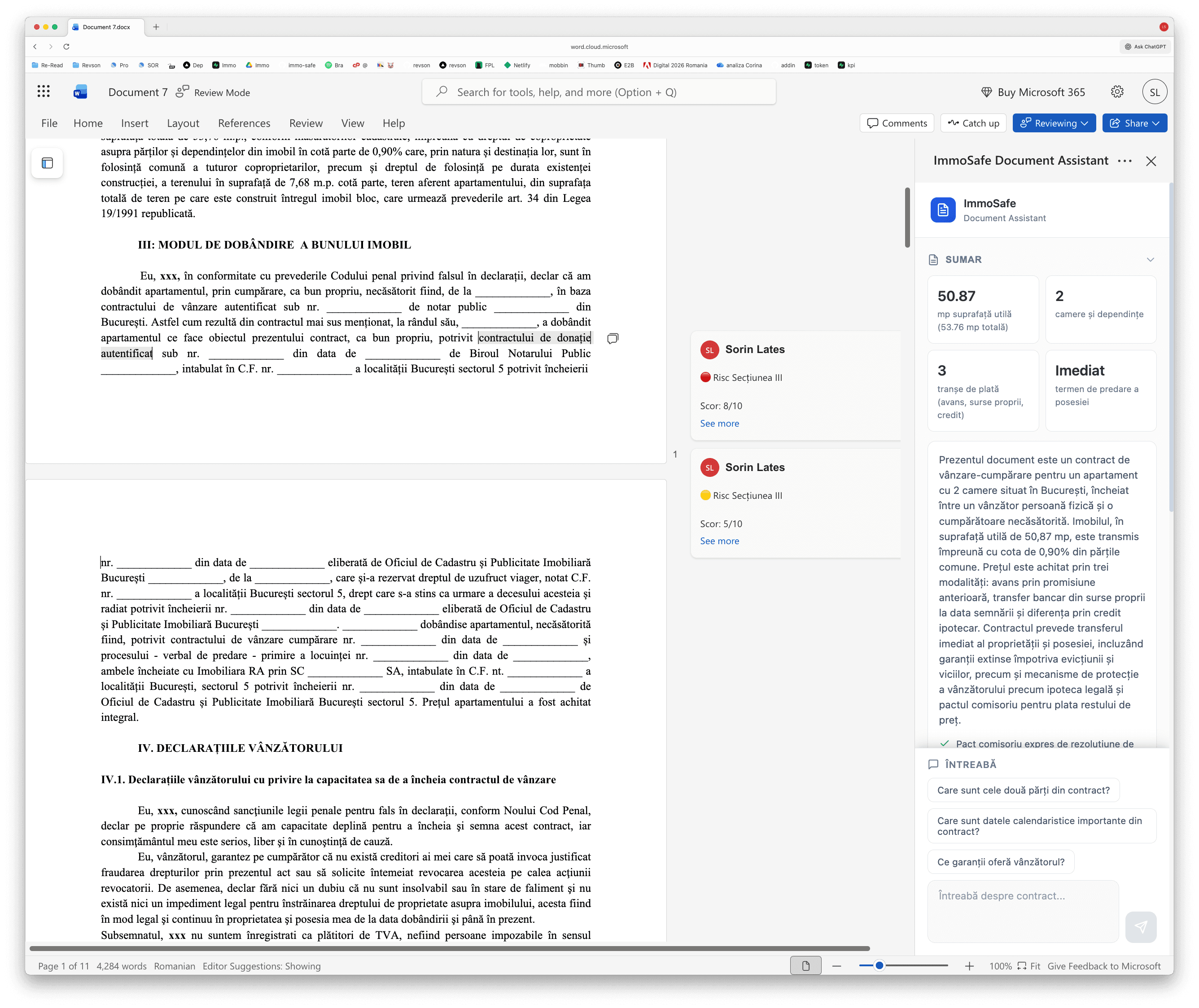Screen dimensions: 1199x1008
Task: Click Editor Suggestions: Showing to change it
Action: (261, 966)
